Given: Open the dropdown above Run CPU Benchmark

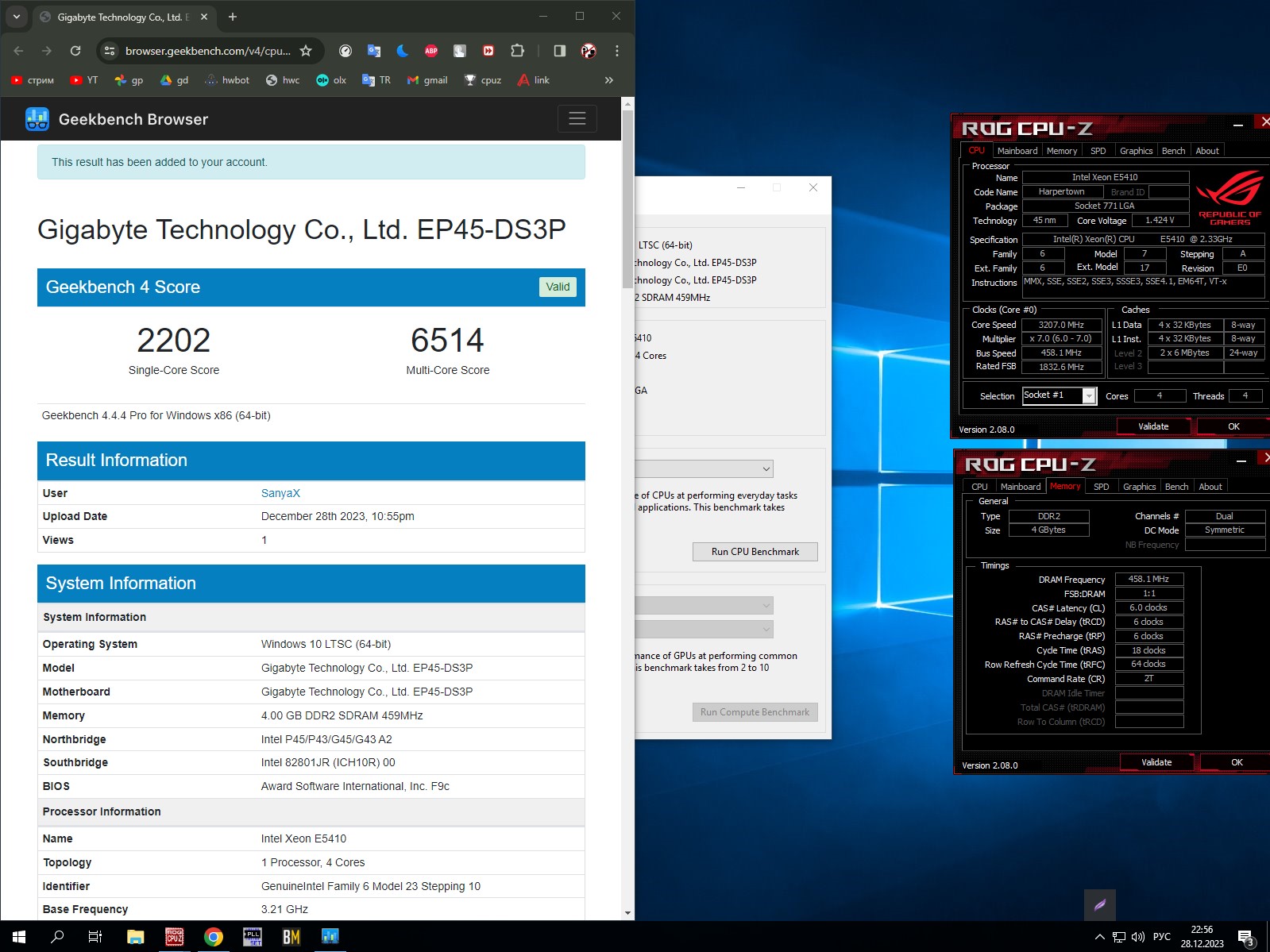Looking at the screenshot, I should click(704, 468).
